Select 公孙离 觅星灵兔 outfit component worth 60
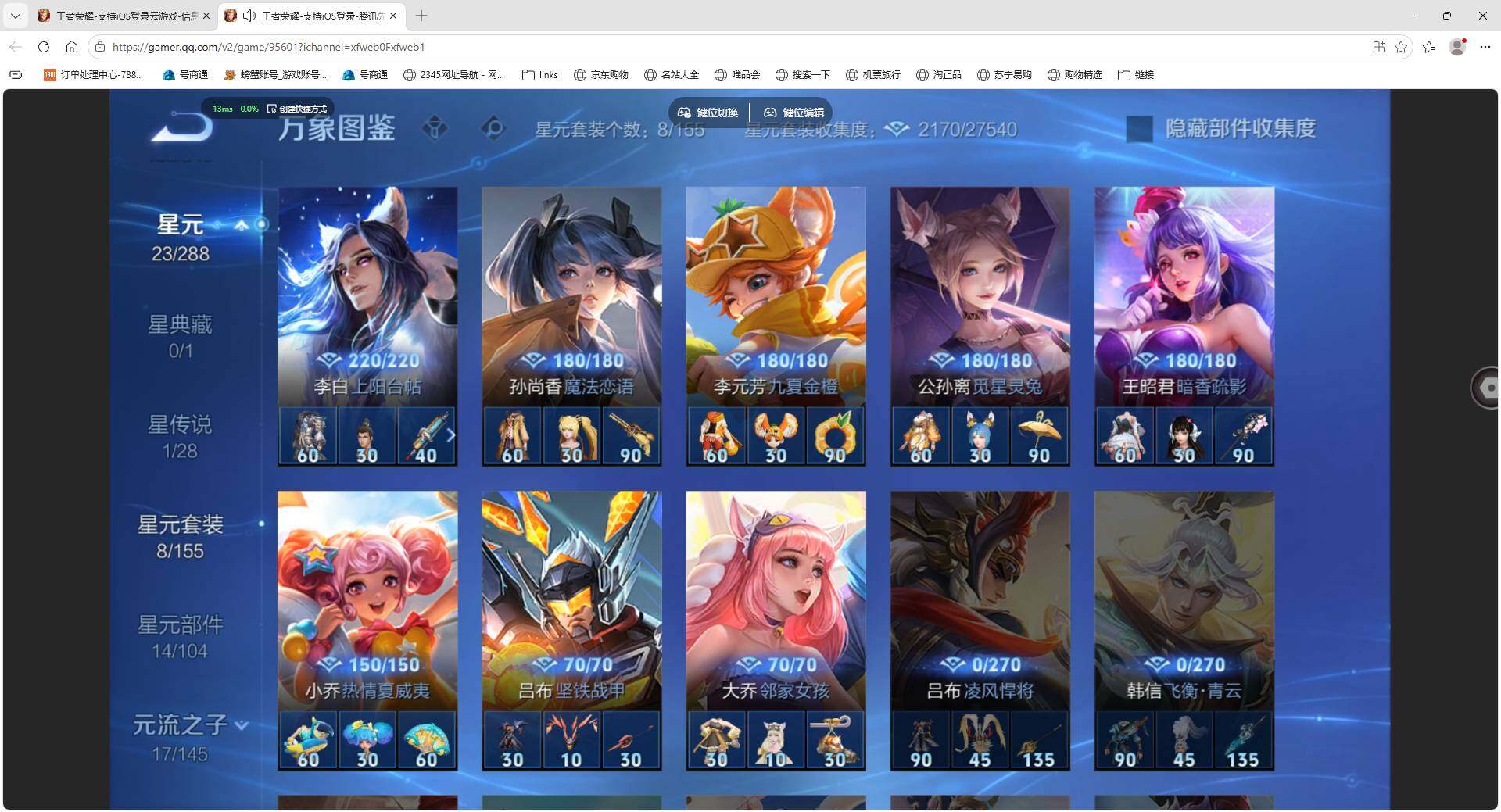Screen dimensions: 1501x812 click(x=921, y=436)
